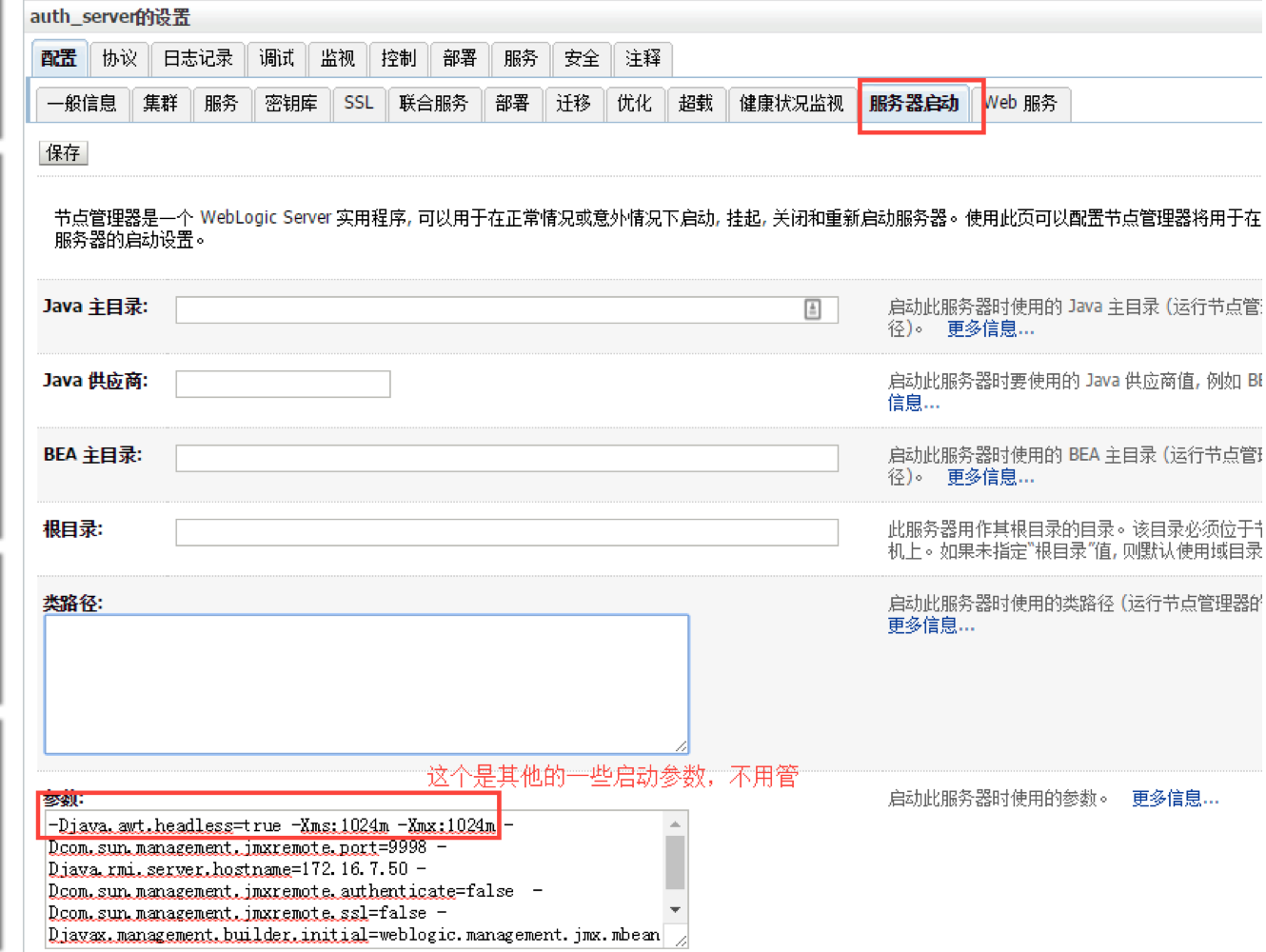This screenshot has height=952, width=1266.
Task: Click into the 根目录 input field
Action: click(x=507, y=532)
